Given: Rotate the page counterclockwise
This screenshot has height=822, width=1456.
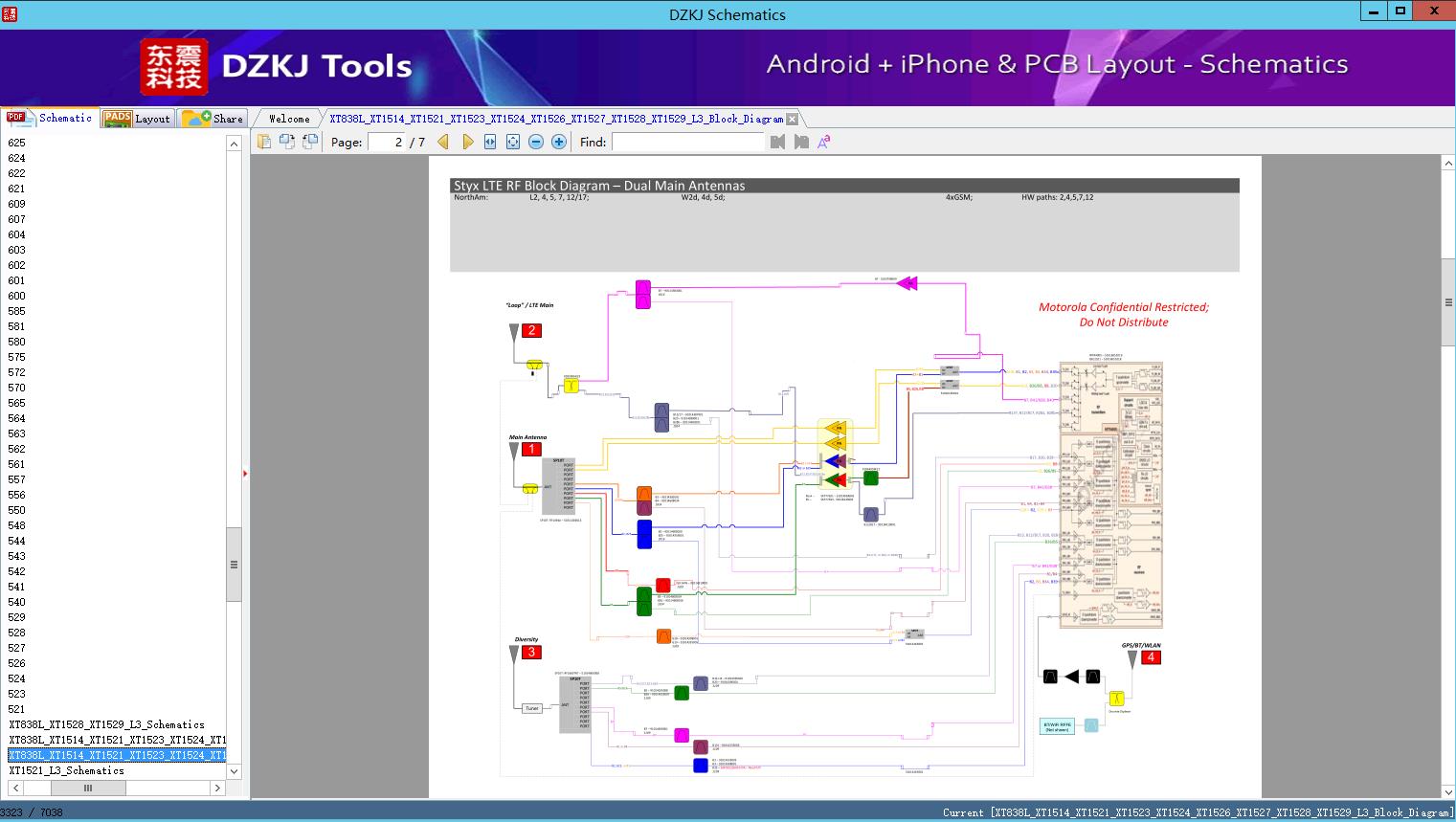Looking at the screenshot, I should [287, 142].
